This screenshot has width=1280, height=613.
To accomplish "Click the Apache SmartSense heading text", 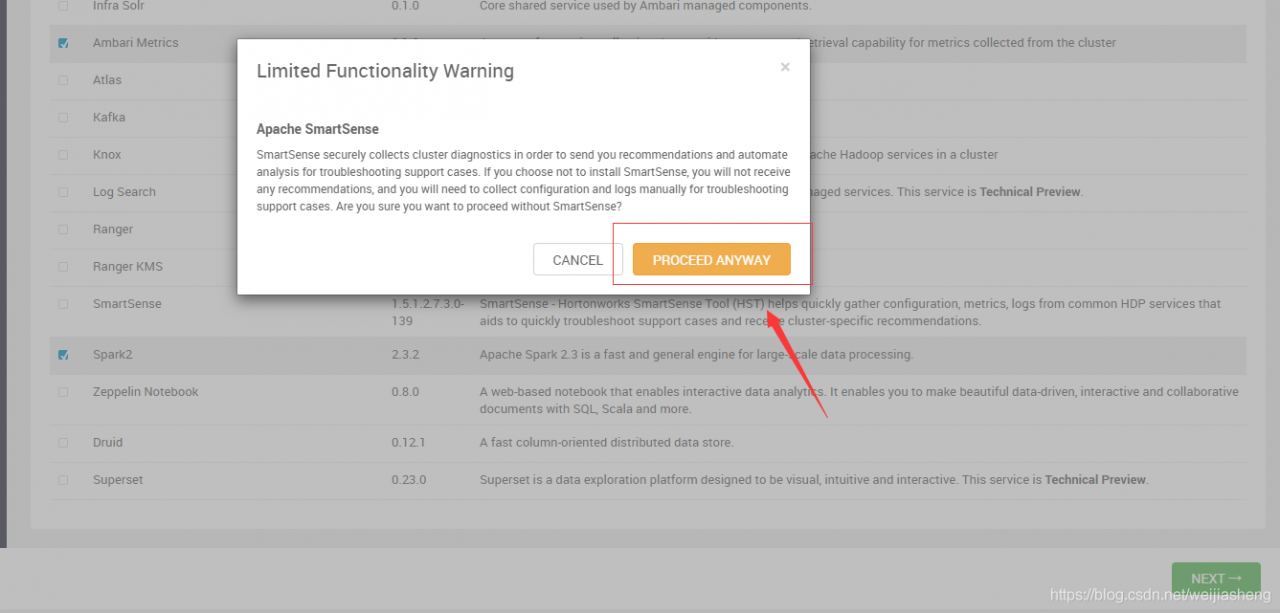I will coord(318,129).
